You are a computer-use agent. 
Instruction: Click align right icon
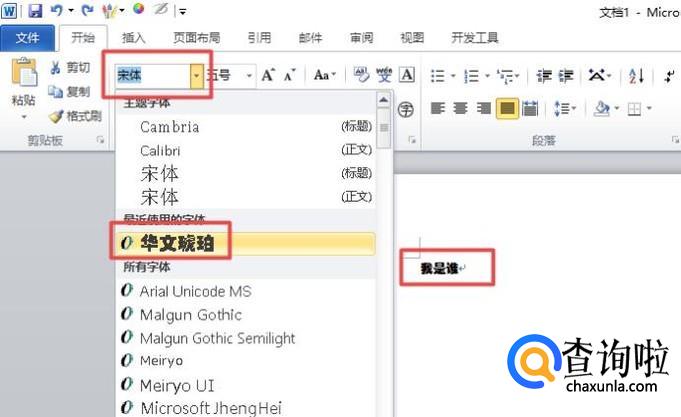click(483, 108)
